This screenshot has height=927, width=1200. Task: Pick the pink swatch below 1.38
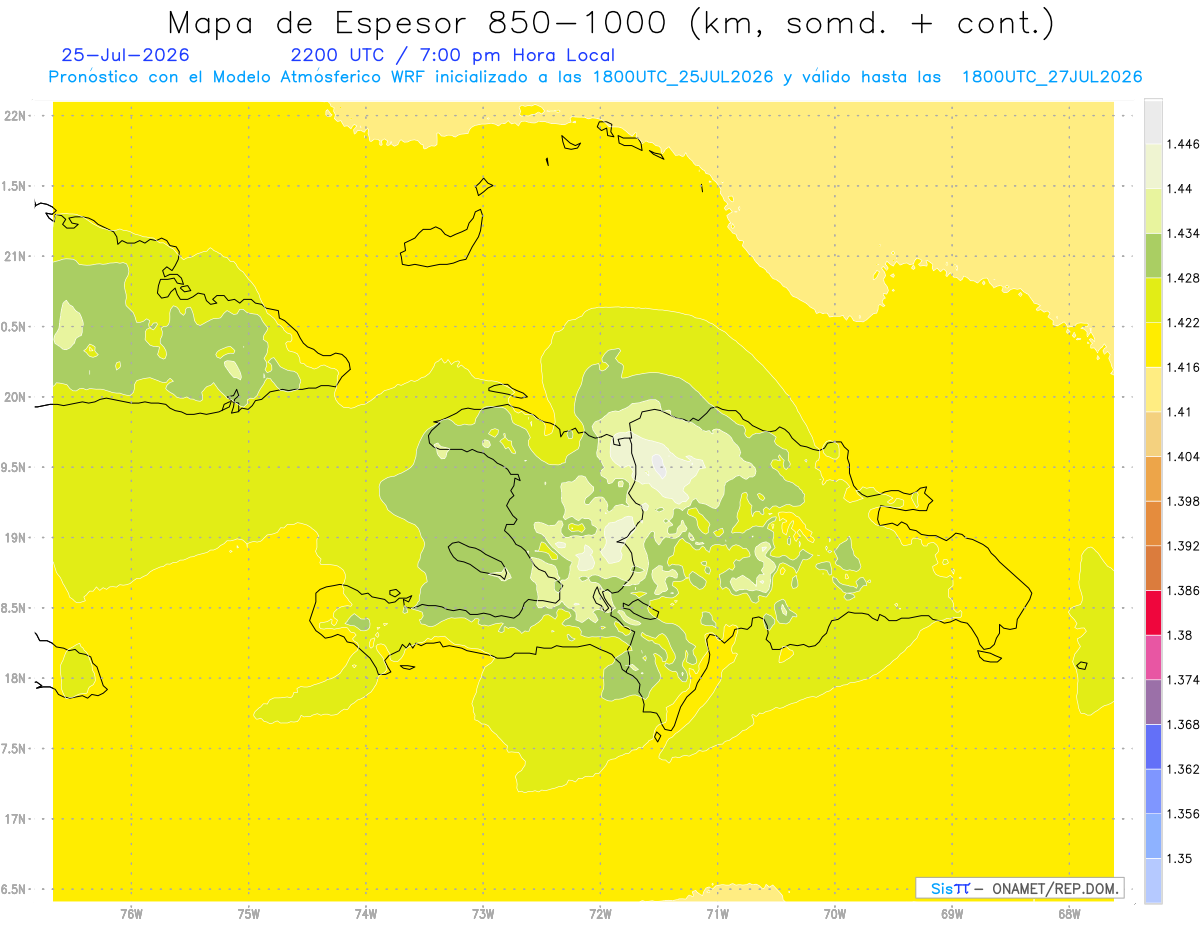[1153, 657]
